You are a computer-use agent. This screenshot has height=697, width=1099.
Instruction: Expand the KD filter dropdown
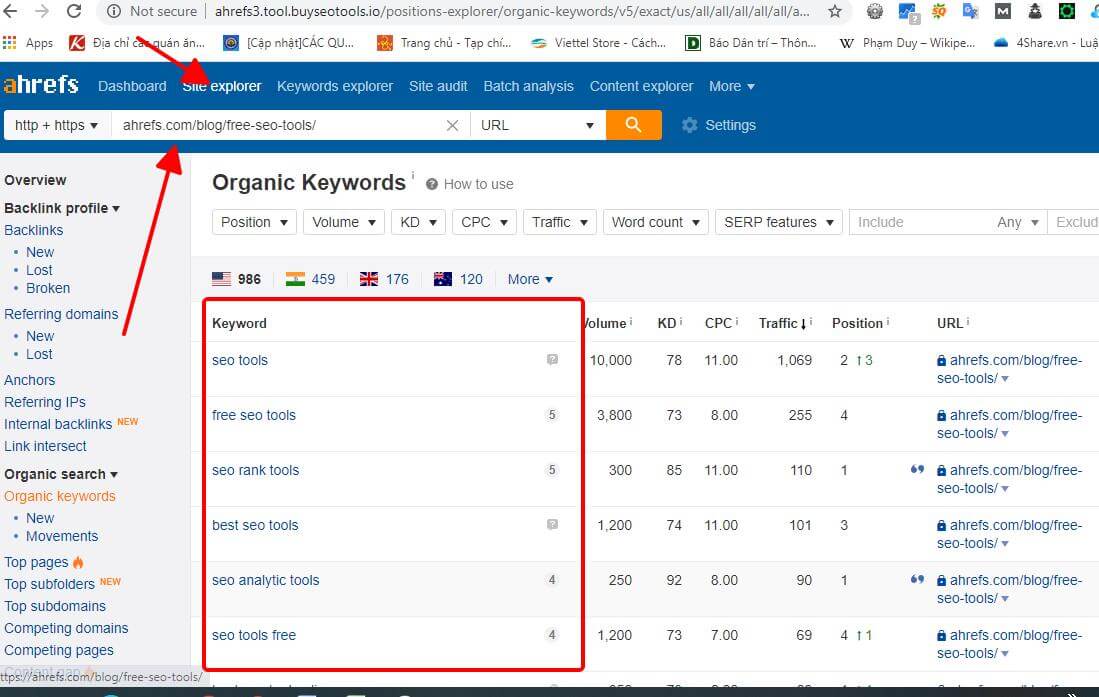(x=418, y=222)
